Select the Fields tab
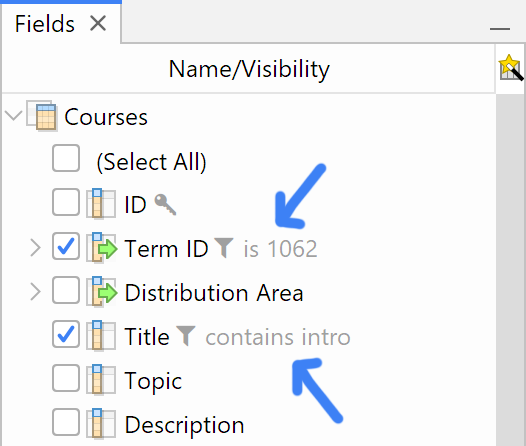Screen dimensions: 526x446 45,24
